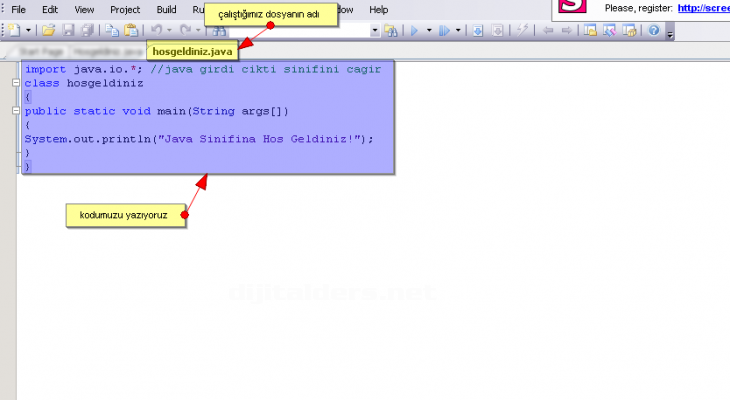Click the Run Project play icon
The image size is (730, 400).
pyautogui.click(x=414, y=31)
